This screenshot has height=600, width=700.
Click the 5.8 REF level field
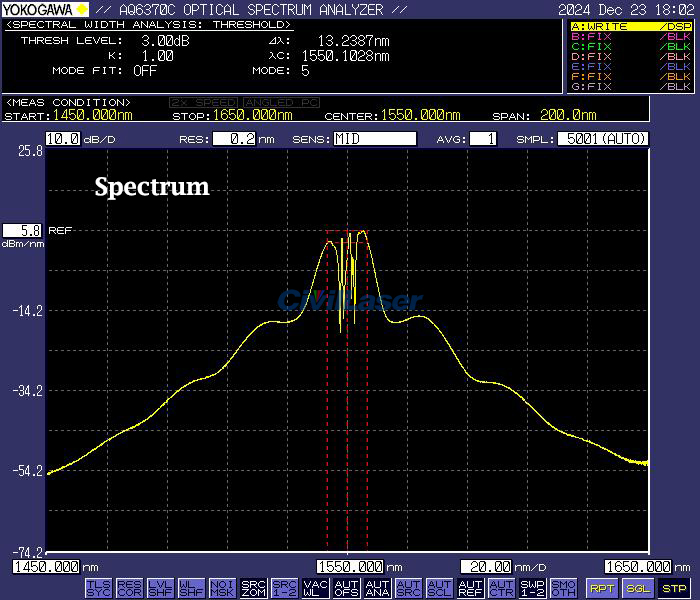click(x=22, y=230)
